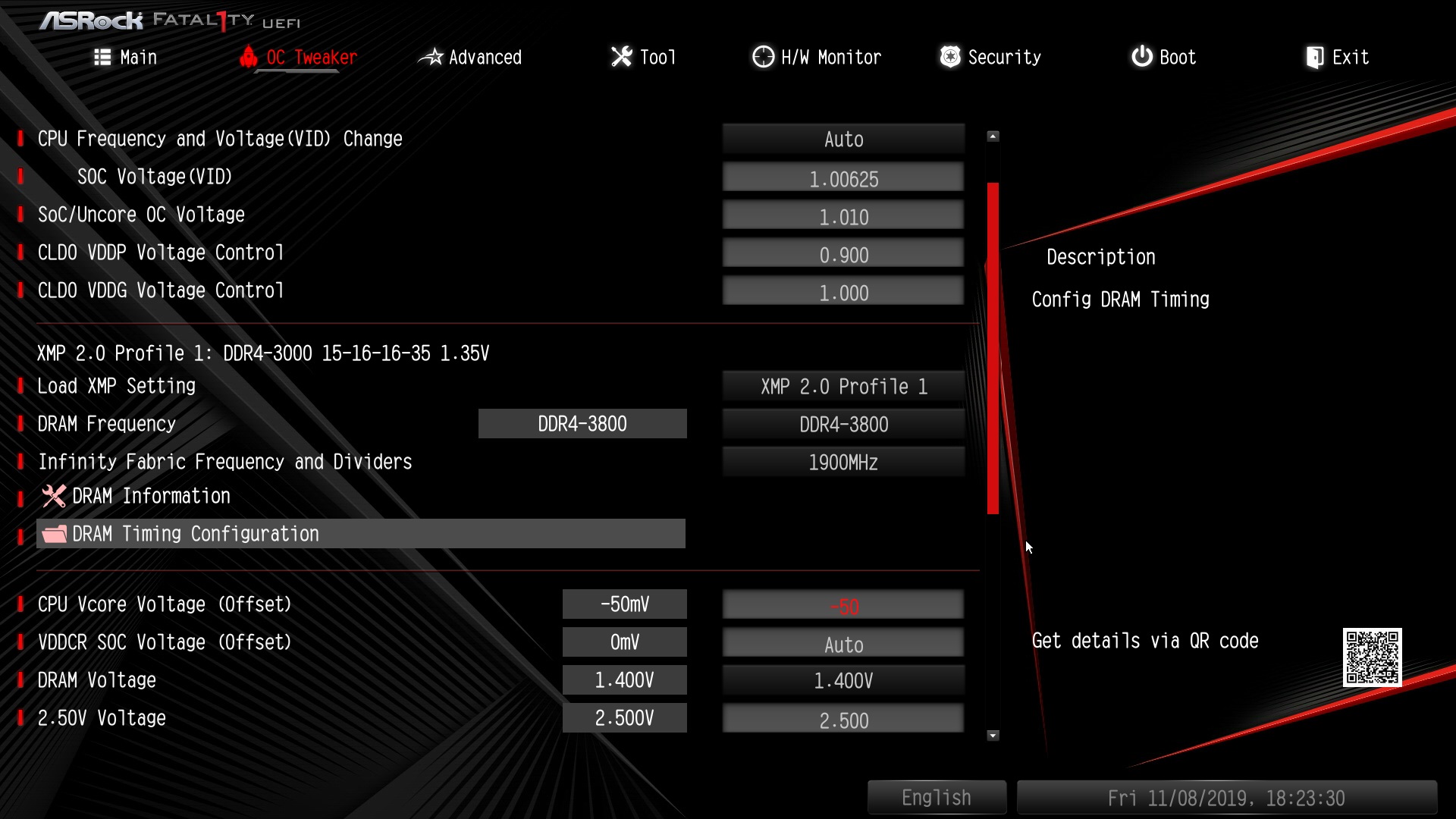Switch to the Advanced tab
Screen dimensions: 1456x819
(485, 58)
